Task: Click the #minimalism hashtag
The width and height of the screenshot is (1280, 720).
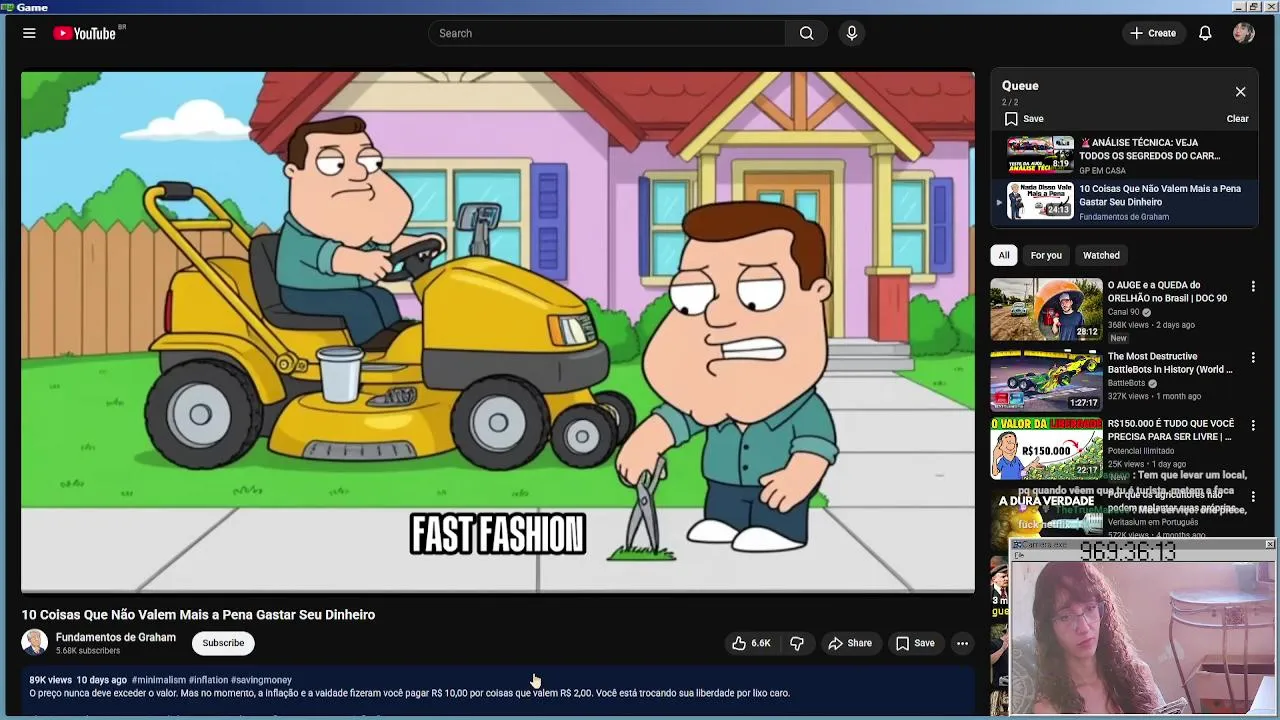Action: [159, 680]
